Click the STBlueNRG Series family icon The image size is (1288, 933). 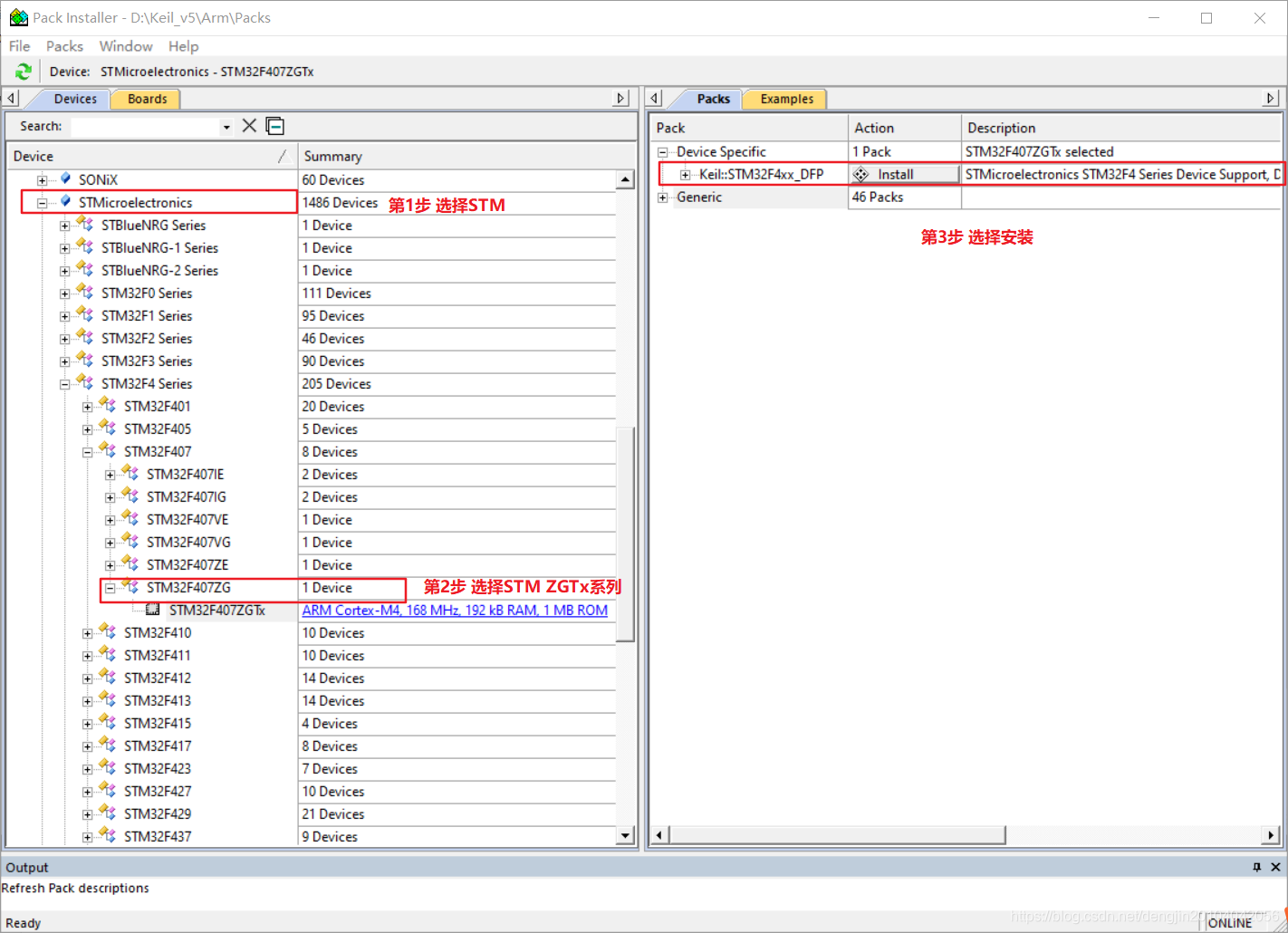tap(85, 224)
